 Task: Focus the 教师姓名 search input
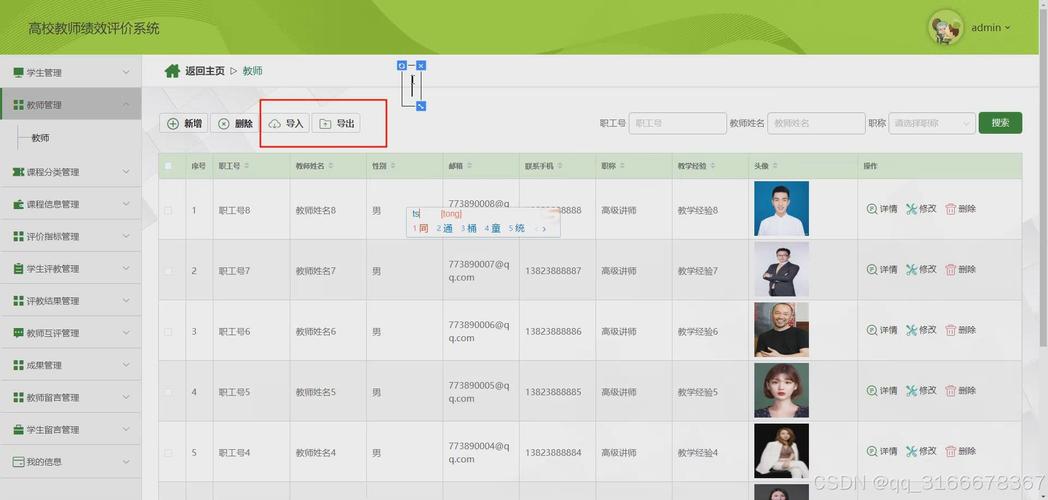816,123
